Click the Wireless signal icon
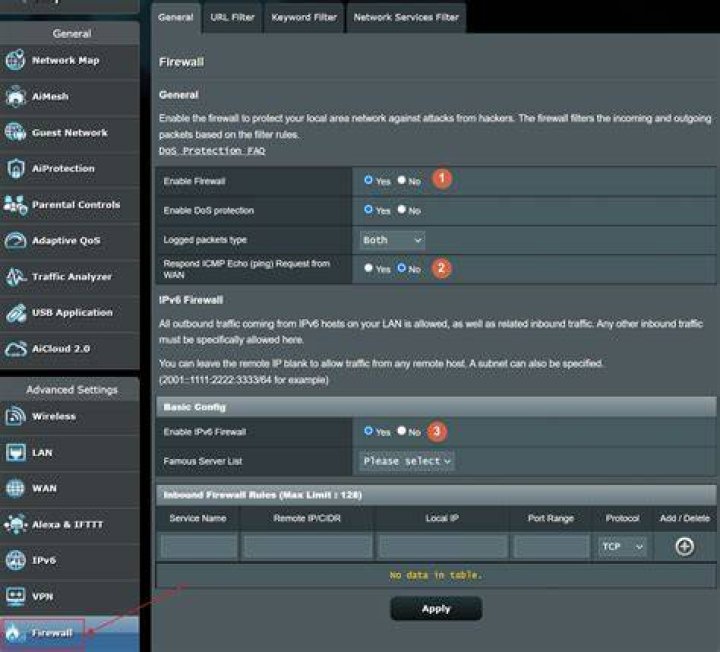 click(15, 416)
